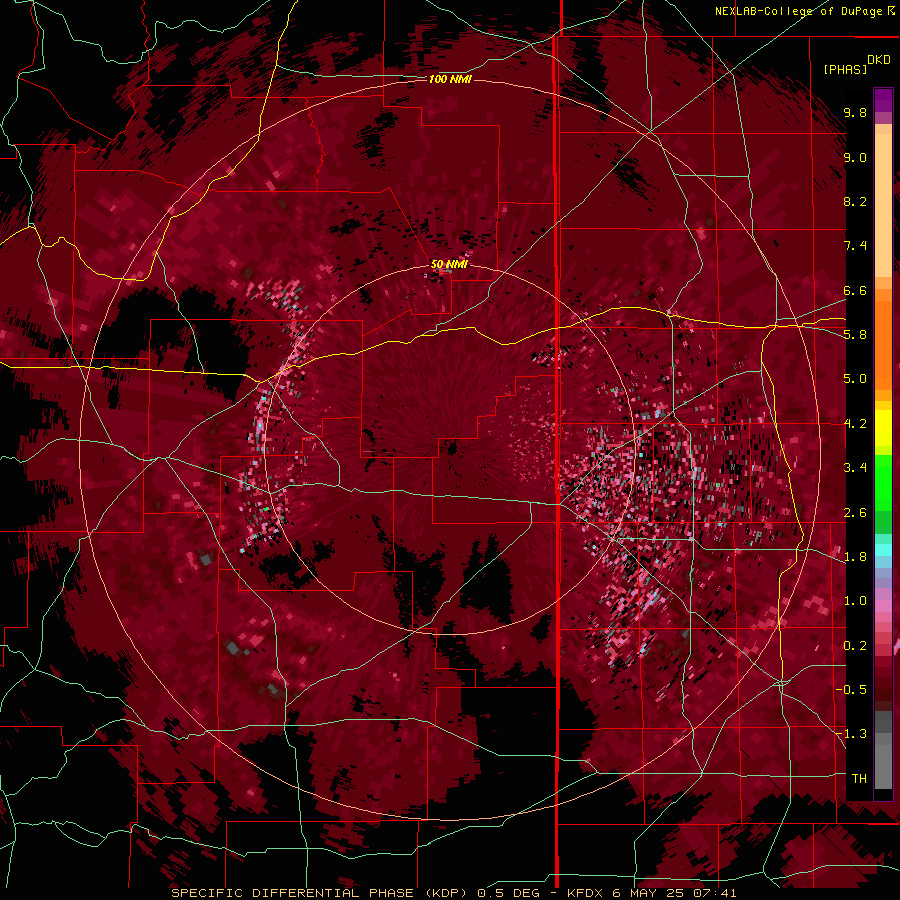900x900 pixels.
Task: Click the 1.0 scale value
Action: (855, 601)
